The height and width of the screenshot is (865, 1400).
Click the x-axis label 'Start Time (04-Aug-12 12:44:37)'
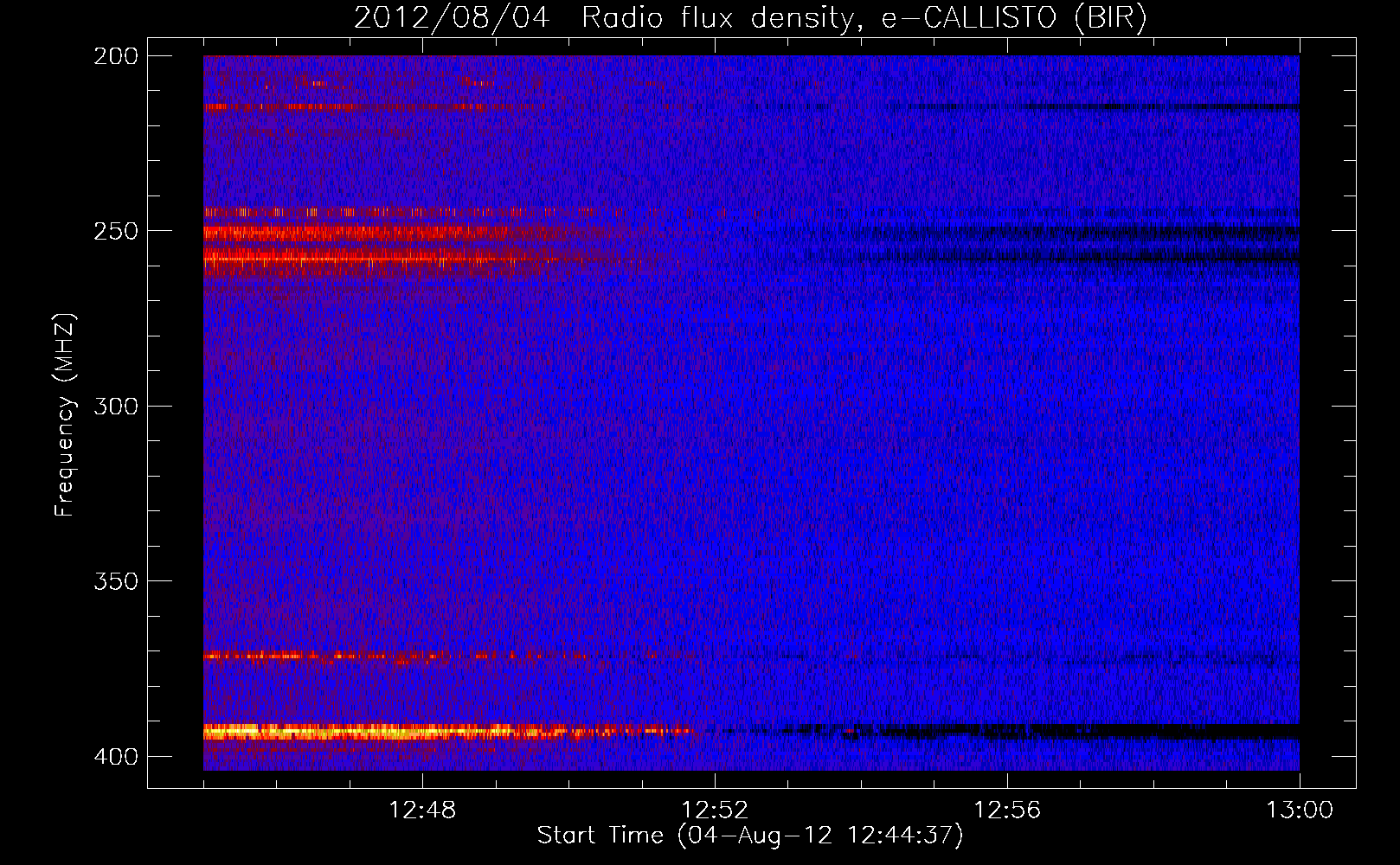pos(750,836)
